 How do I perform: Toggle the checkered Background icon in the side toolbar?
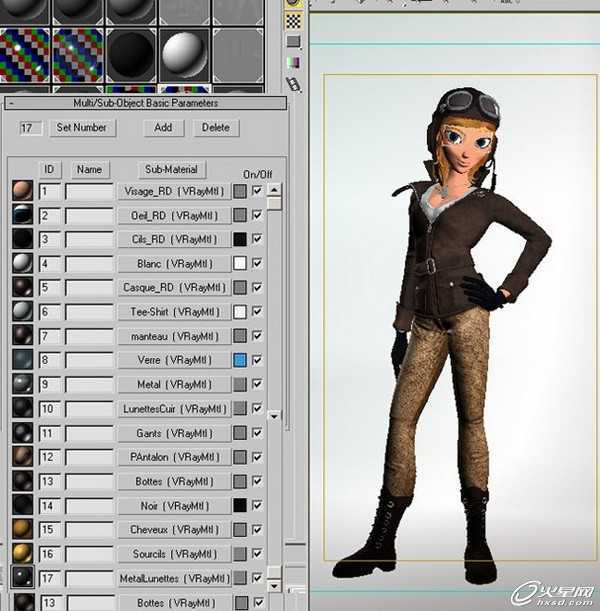(x=293, y=21)
